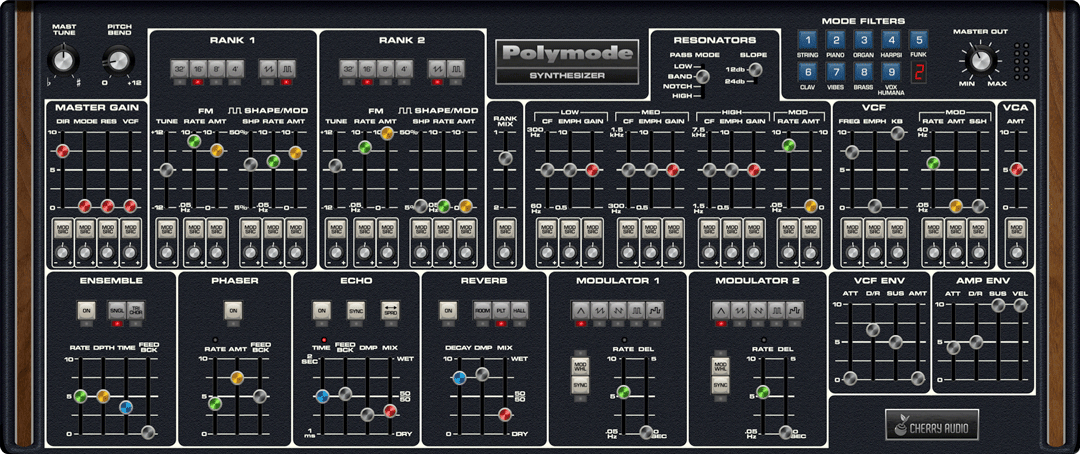
Task: Select HALL reverb type
Action: pyautogui.click(x=520, y=310)
